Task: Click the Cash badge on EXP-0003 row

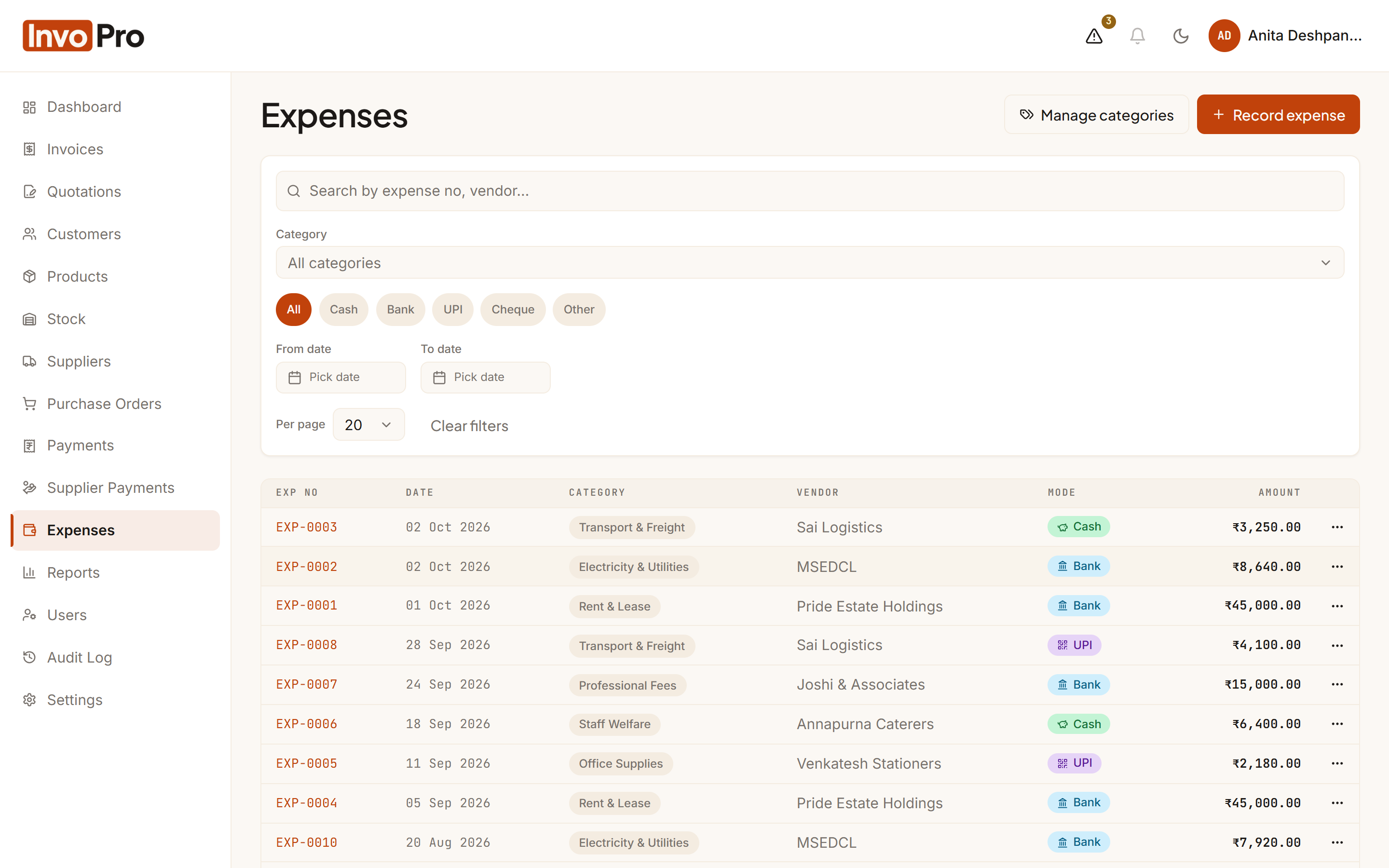Action: (x=1078, y=527)
